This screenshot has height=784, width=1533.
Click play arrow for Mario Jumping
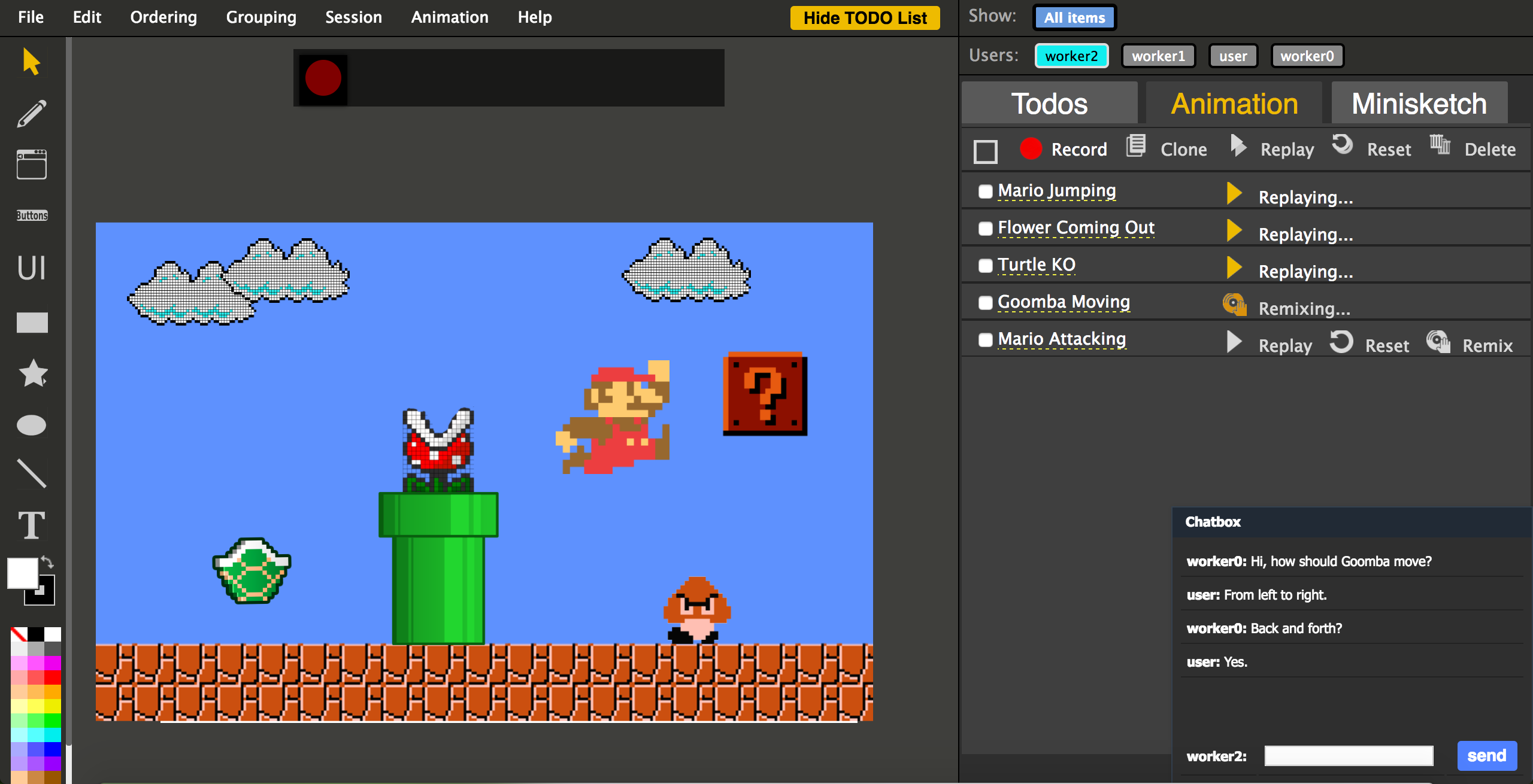[1234, 193]
